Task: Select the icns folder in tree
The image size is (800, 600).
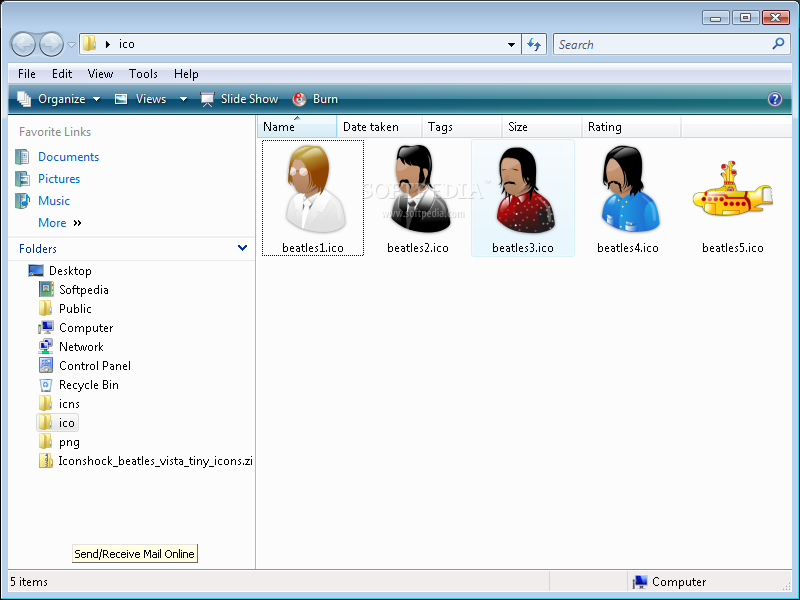Action: (69, 404)
